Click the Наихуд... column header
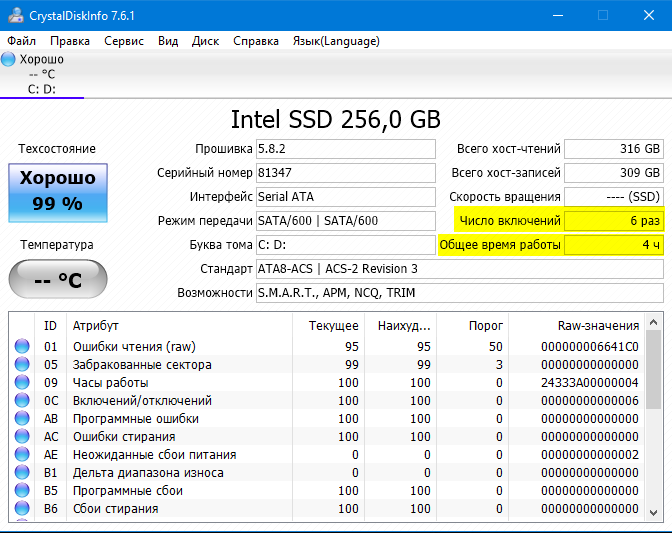This screenshot has width=672, height=533. point(401,326)
